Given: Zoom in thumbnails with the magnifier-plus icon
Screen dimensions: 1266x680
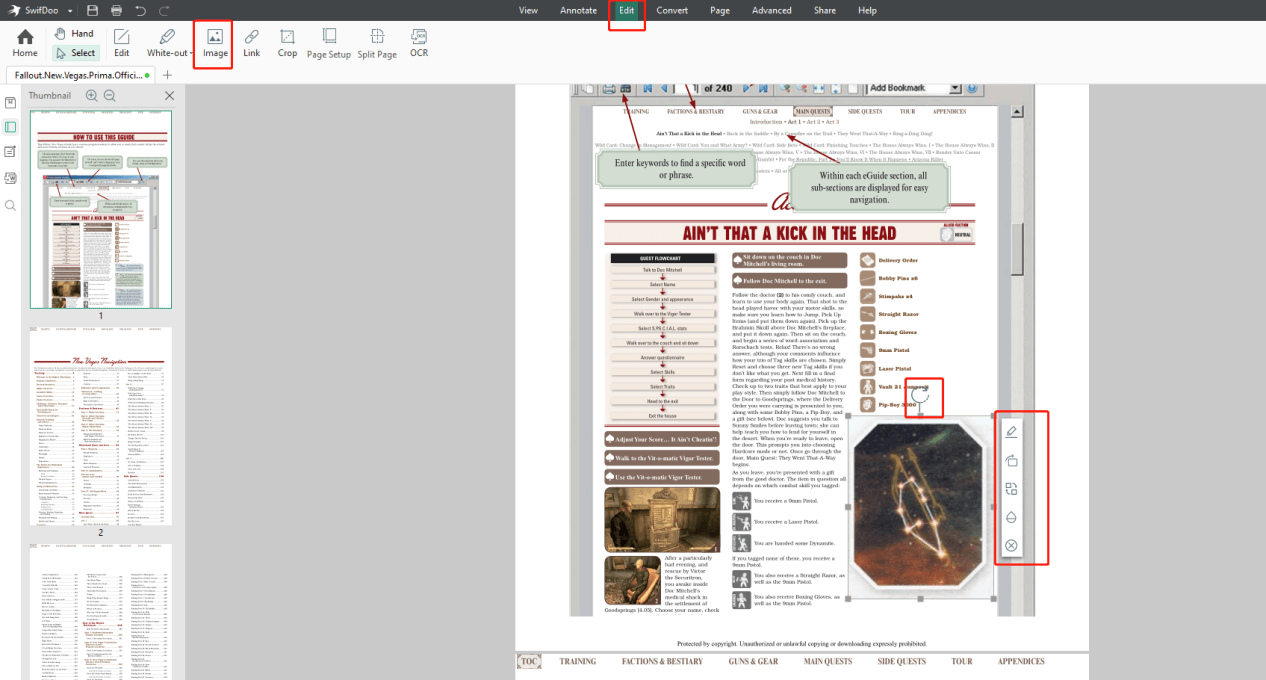Looking at the screenshot, I should click(x=90, y=95).
